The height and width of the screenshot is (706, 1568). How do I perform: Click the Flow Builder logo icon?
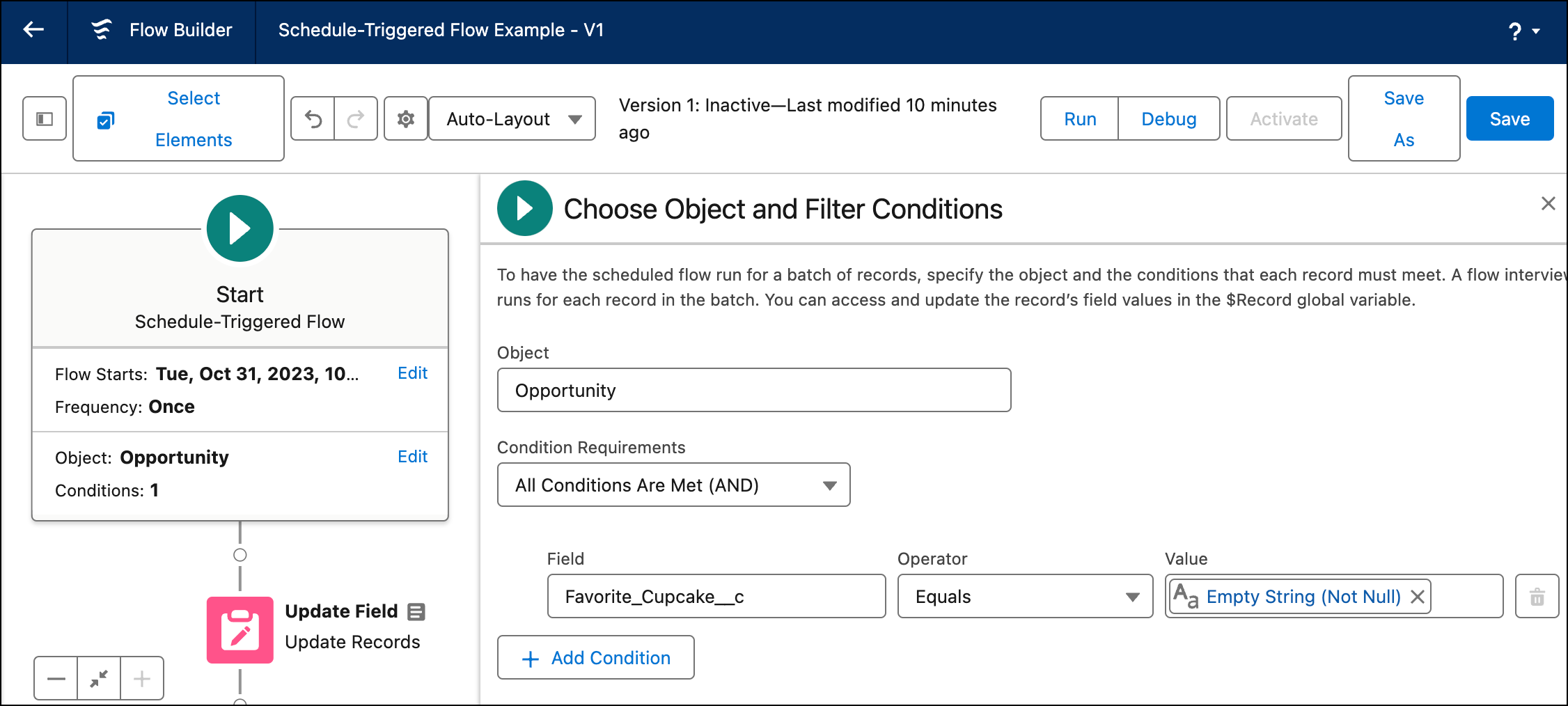pyautogui.click(x=102, y=29)
